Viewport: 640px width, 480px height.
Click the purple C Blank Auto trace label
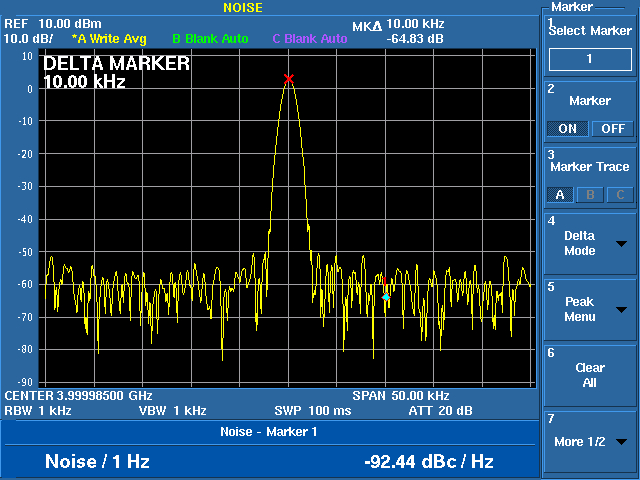click(310, 39)
